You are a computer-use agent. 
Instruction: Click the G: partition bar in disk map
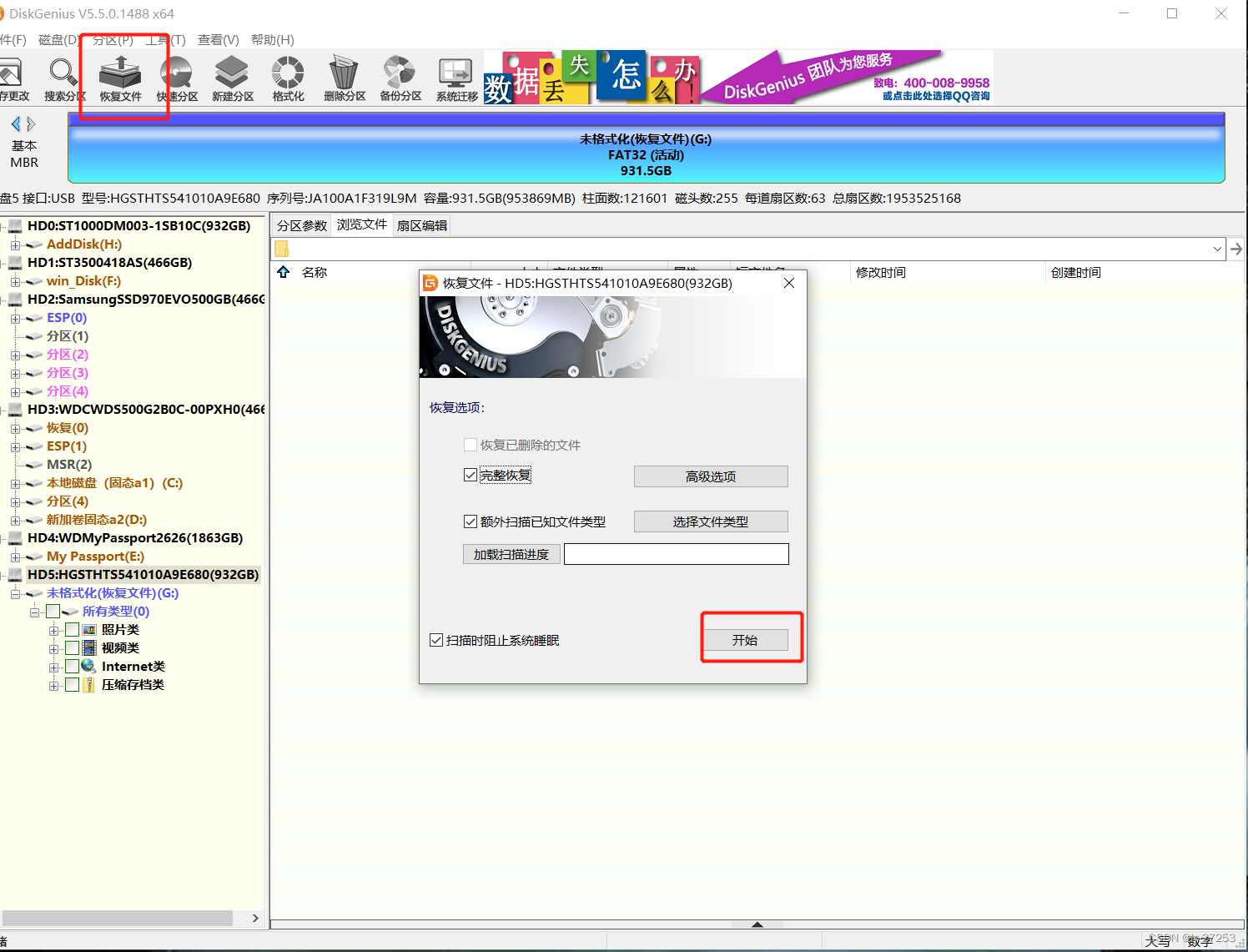[646, 149]
